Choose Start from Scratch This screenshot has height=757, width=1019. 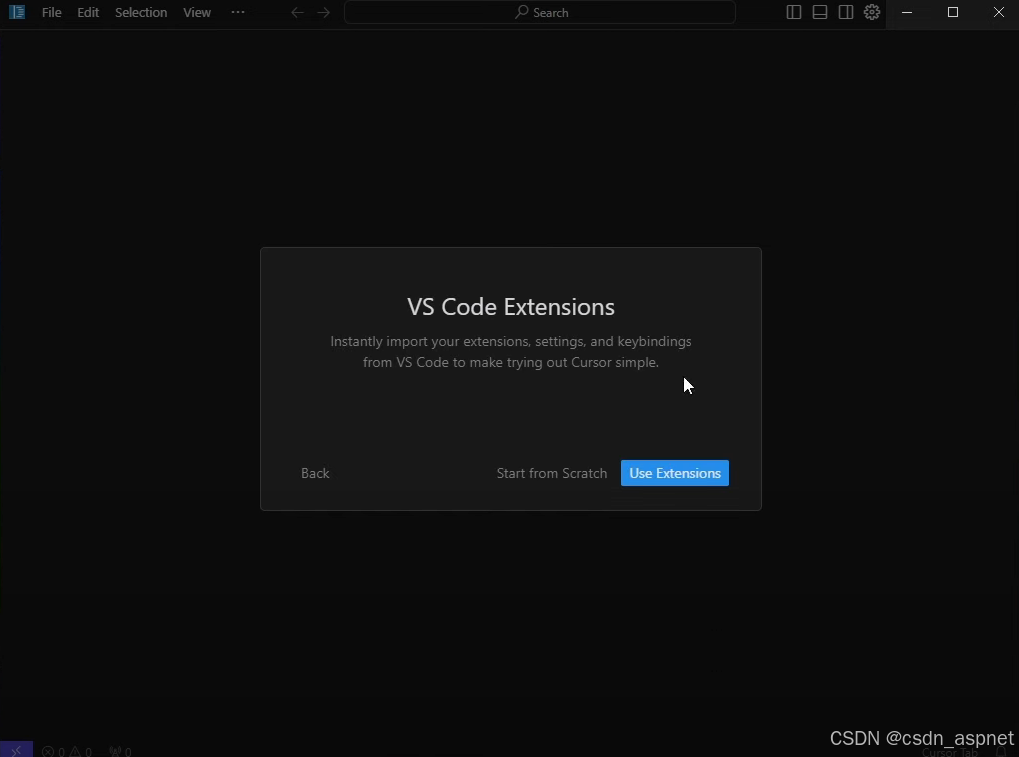pos(552,473)
